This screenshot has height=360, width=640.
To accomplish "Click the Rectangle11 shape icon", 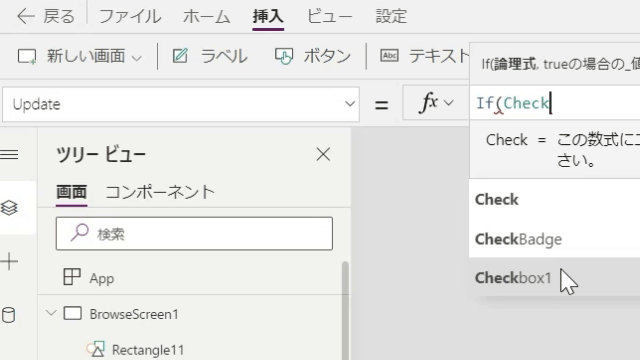I will point(96,349).
